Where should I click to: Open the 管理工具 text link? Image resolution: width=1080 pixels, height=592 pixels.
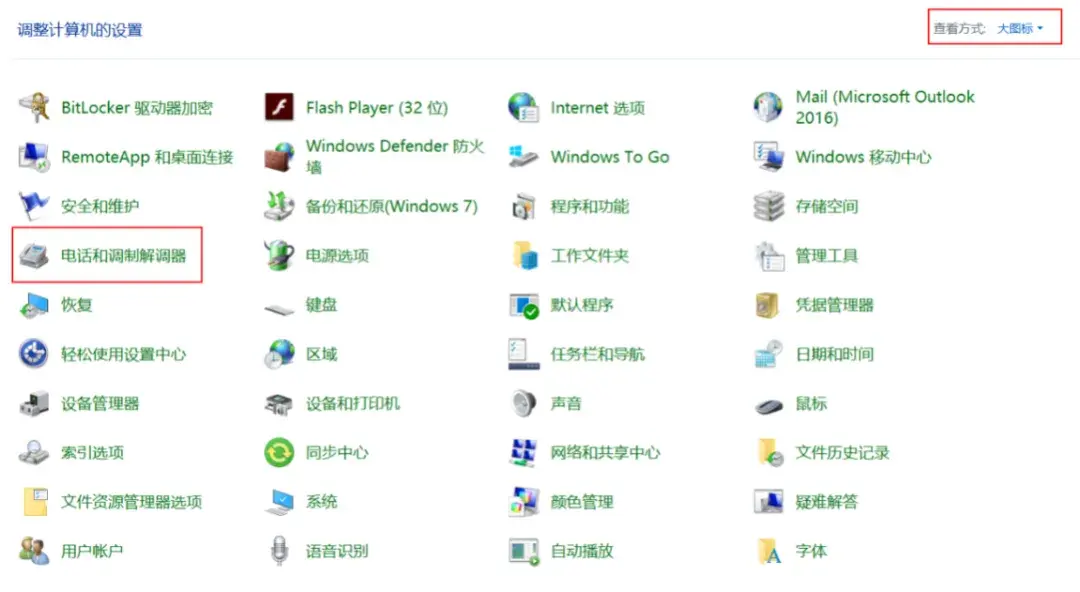click(827, 256)
